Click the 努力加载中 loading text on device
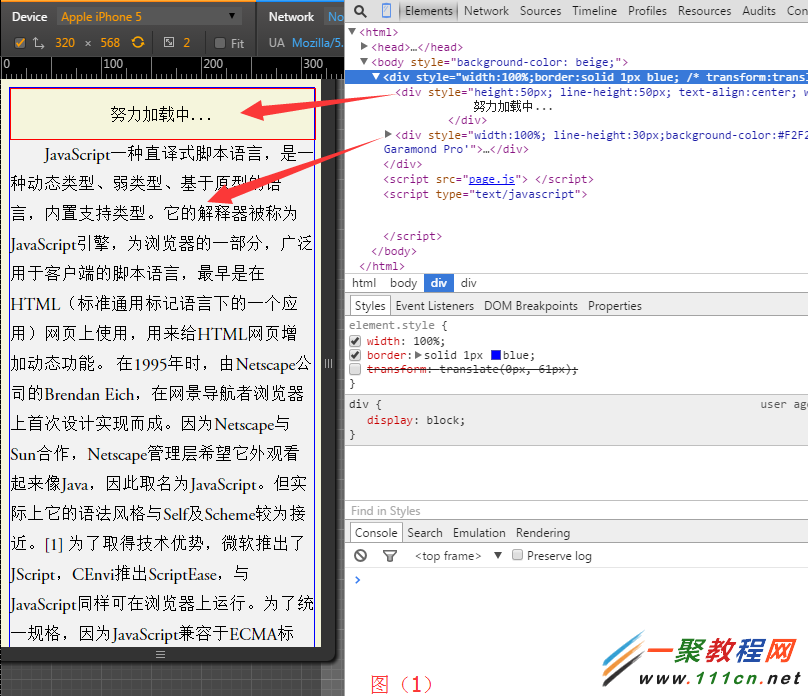Screen dimensions: 808x696 pyautogui.click(x=160, y=114)
